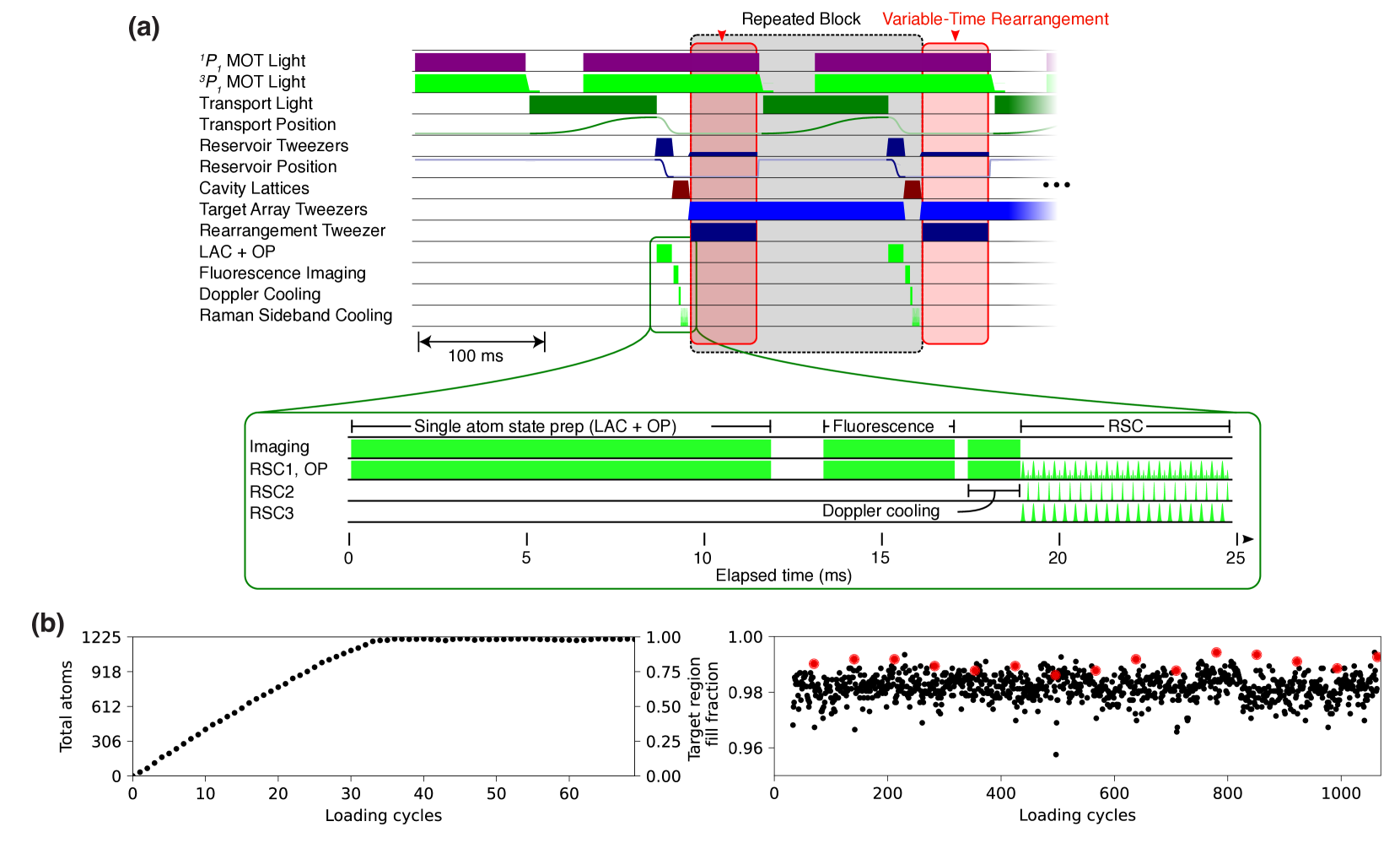Image resolution: width=1400 pixels, height=843 pixels.
Task: Click 'Single atom state prep (LAC + OP)' text
Action: pos(545,426)
